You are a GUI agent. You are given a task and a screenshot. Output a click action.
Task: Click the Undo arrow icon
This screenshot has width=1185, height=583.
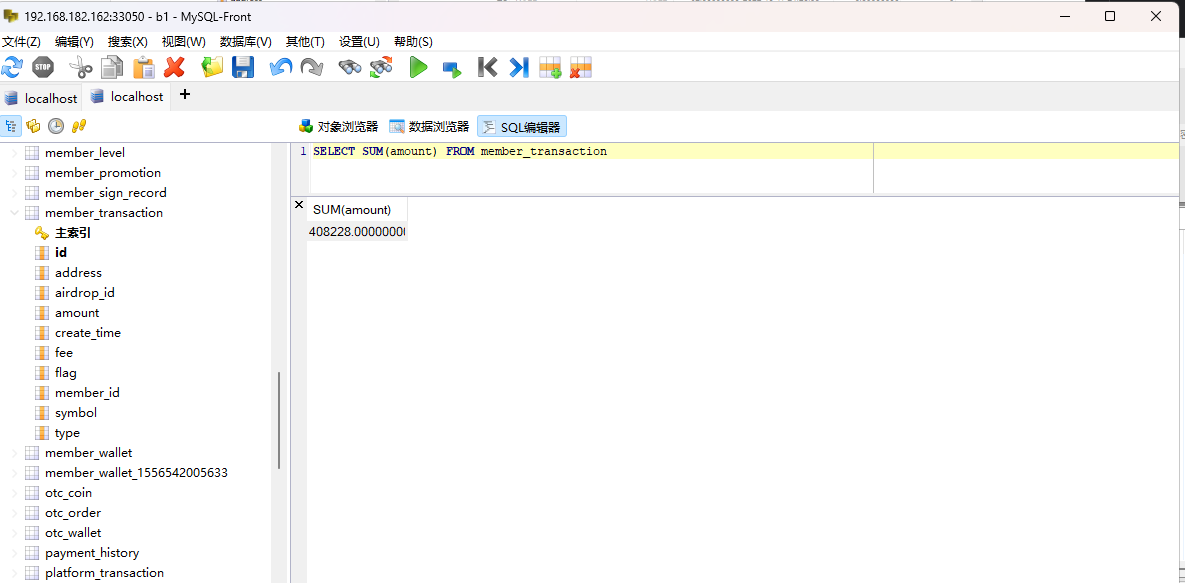tap(281, 67)
